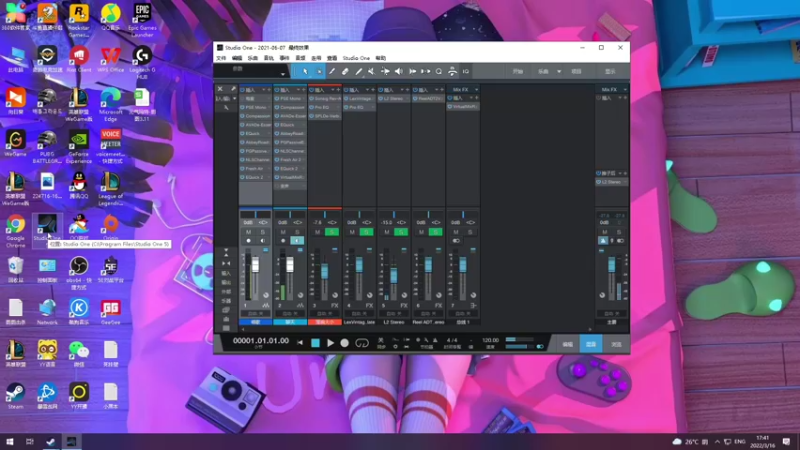Open Microsoft Edge desktop icon

(x=110, y=105)
